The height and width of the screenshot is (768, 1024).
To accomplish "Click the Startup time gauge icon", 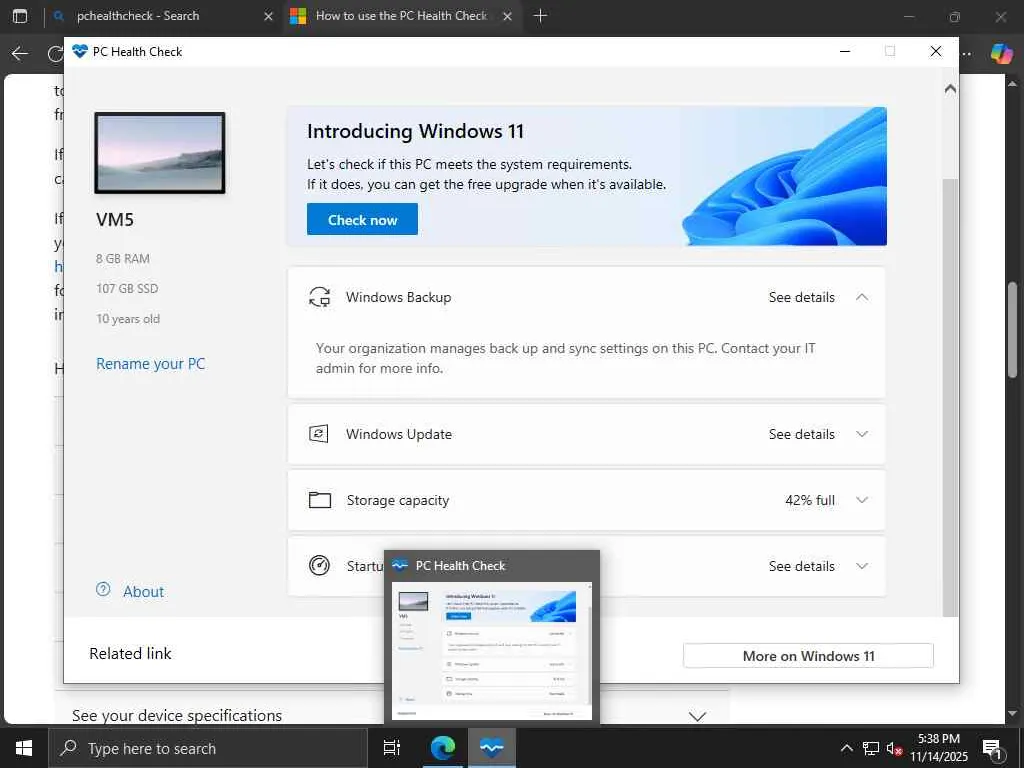I will pos(319,565).
